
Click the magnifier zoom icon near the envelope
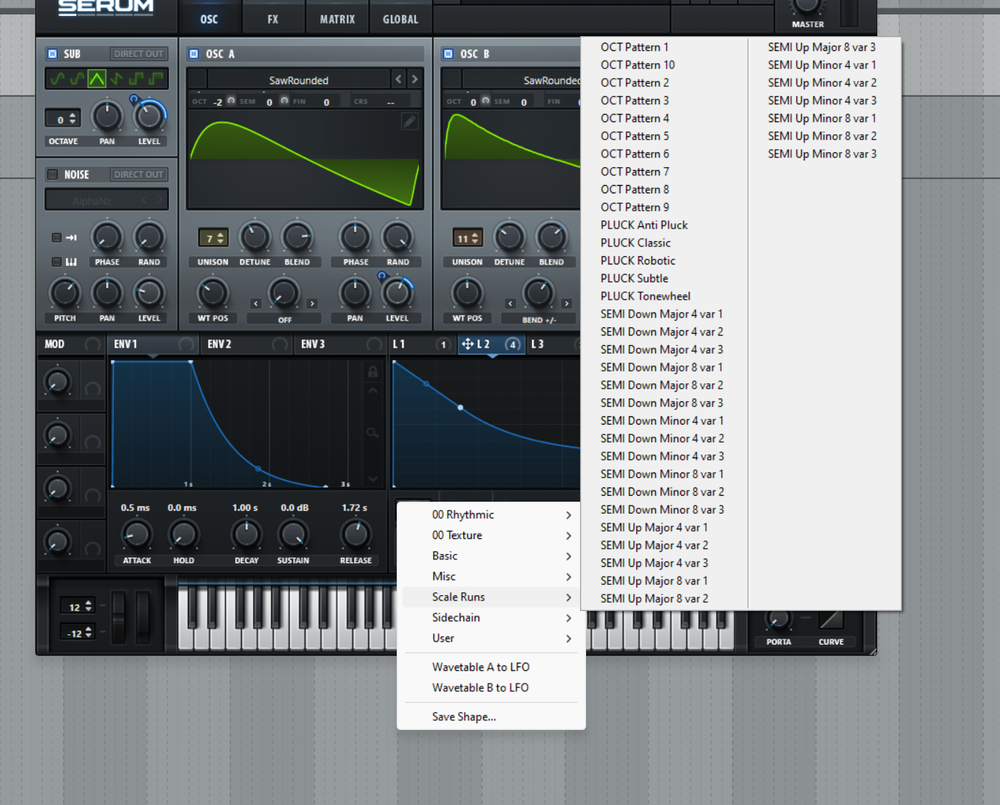click(x=372, y=433)
